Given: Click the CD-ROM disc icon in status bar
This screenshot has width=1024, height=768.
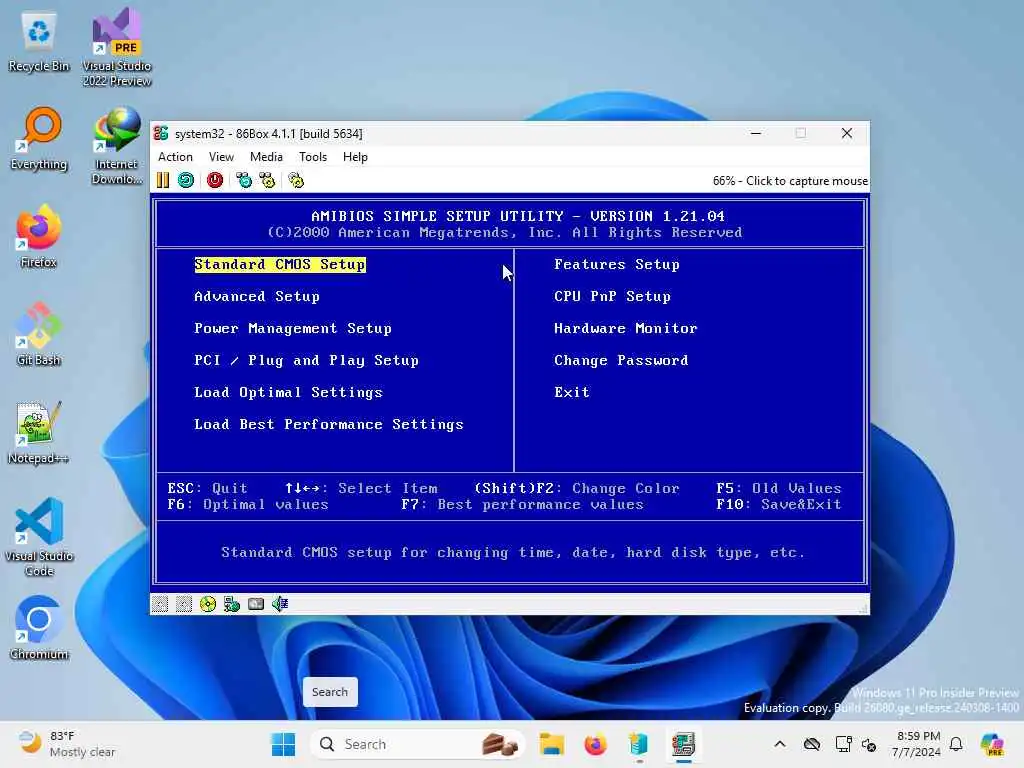Looking at the screenshot, I should click(208, 604).
